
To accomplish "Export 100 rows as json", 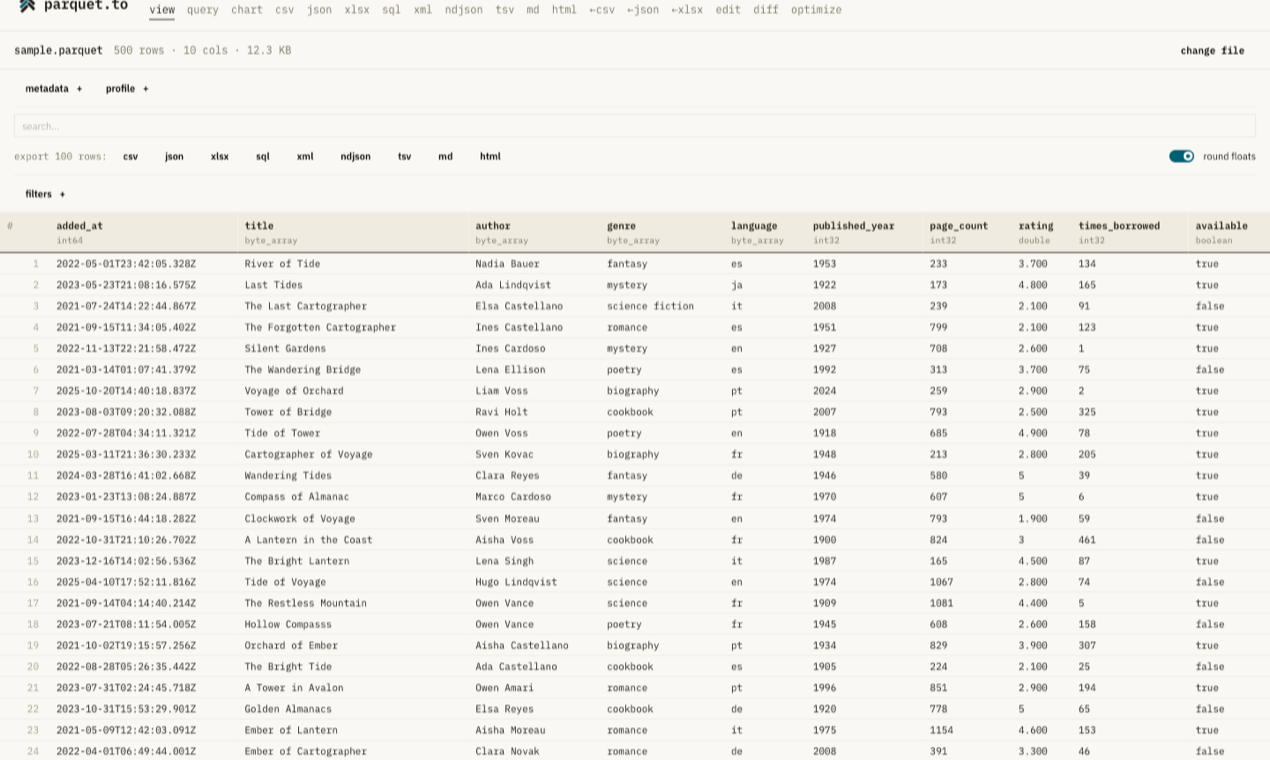I will [174, 157].
